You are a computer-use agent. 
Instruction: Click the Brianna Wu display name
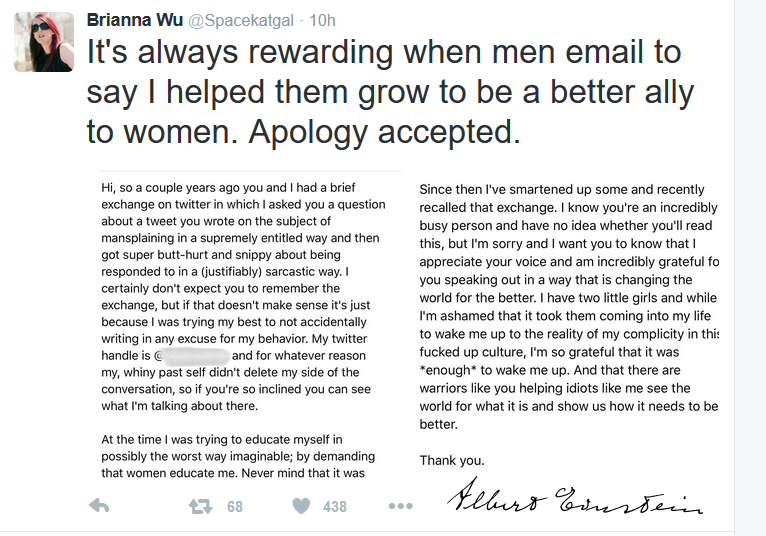135,20
